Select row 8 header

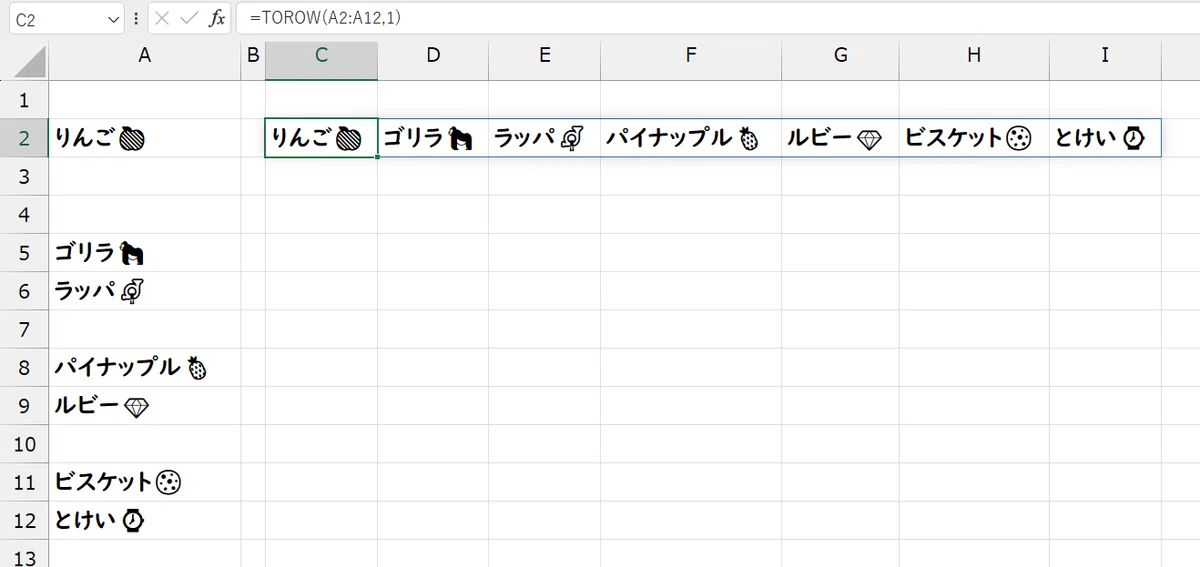click(x=25, y=367)
